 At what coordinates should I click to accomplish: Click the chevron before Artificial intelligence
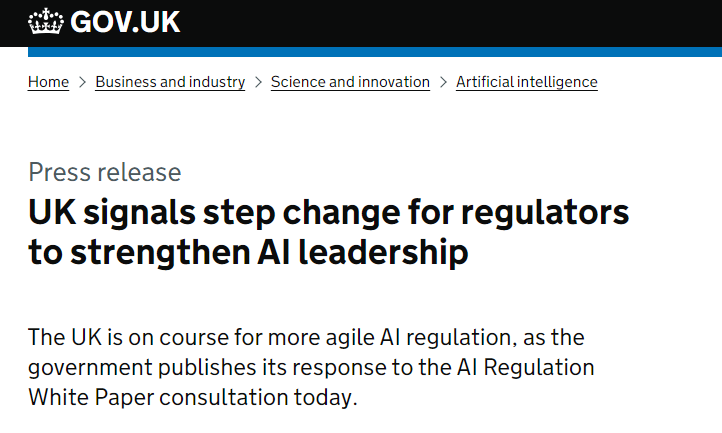[443, 82]
